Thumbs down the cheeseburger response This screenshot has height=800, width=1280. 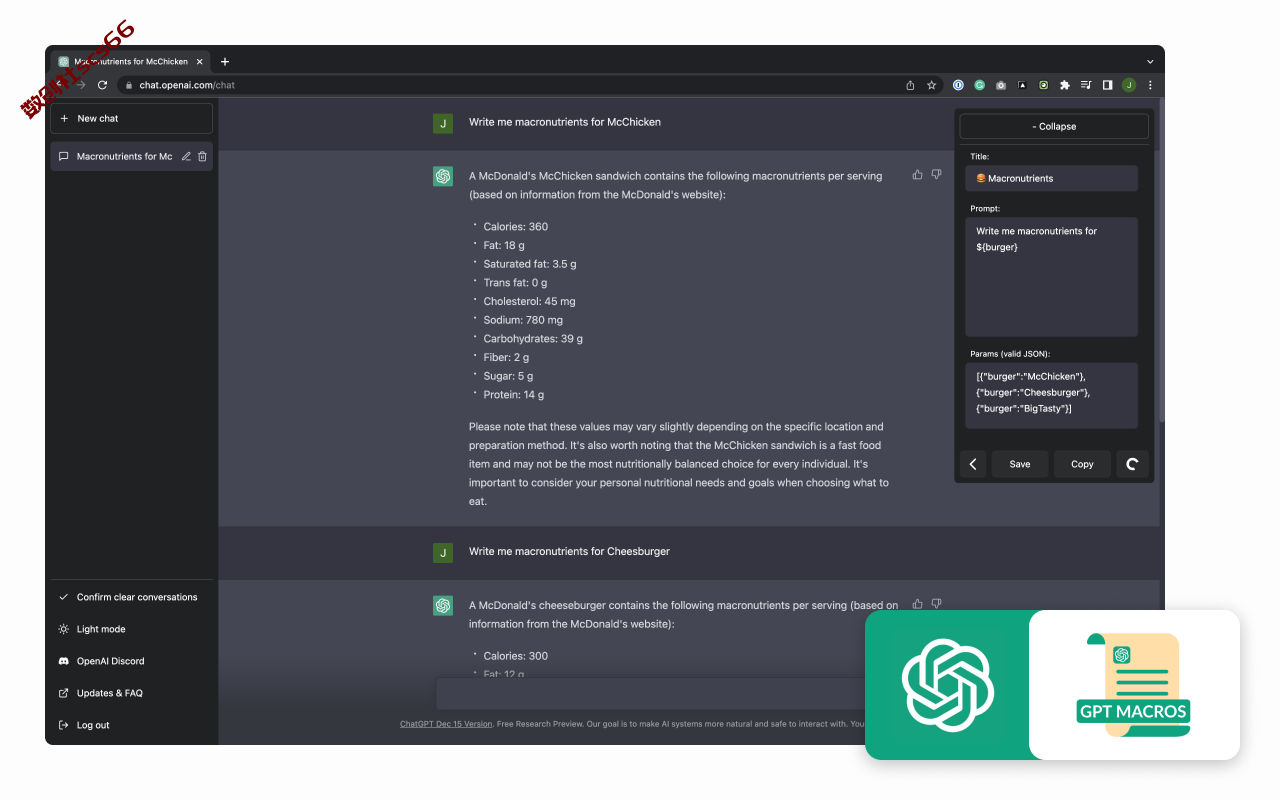(936, 604)
